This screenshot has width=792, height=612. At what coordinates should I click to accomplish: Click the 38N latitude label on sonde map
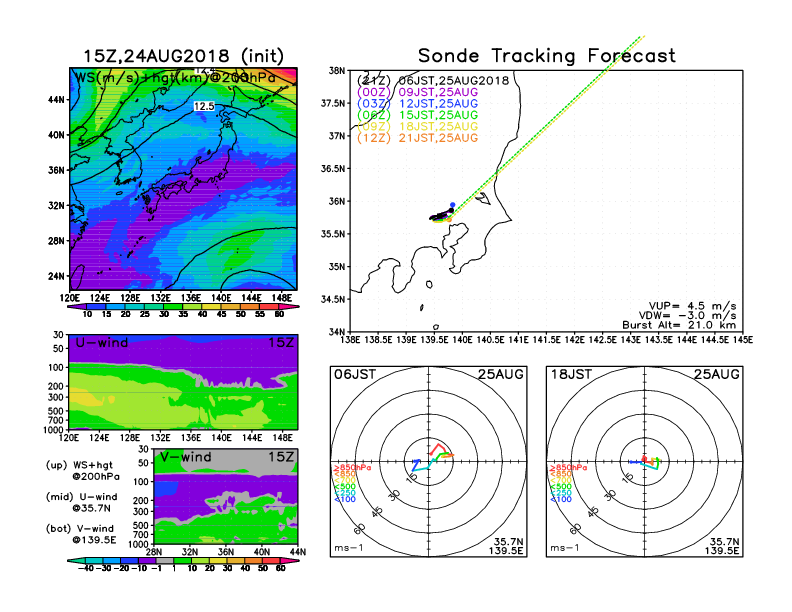point(337,71)
